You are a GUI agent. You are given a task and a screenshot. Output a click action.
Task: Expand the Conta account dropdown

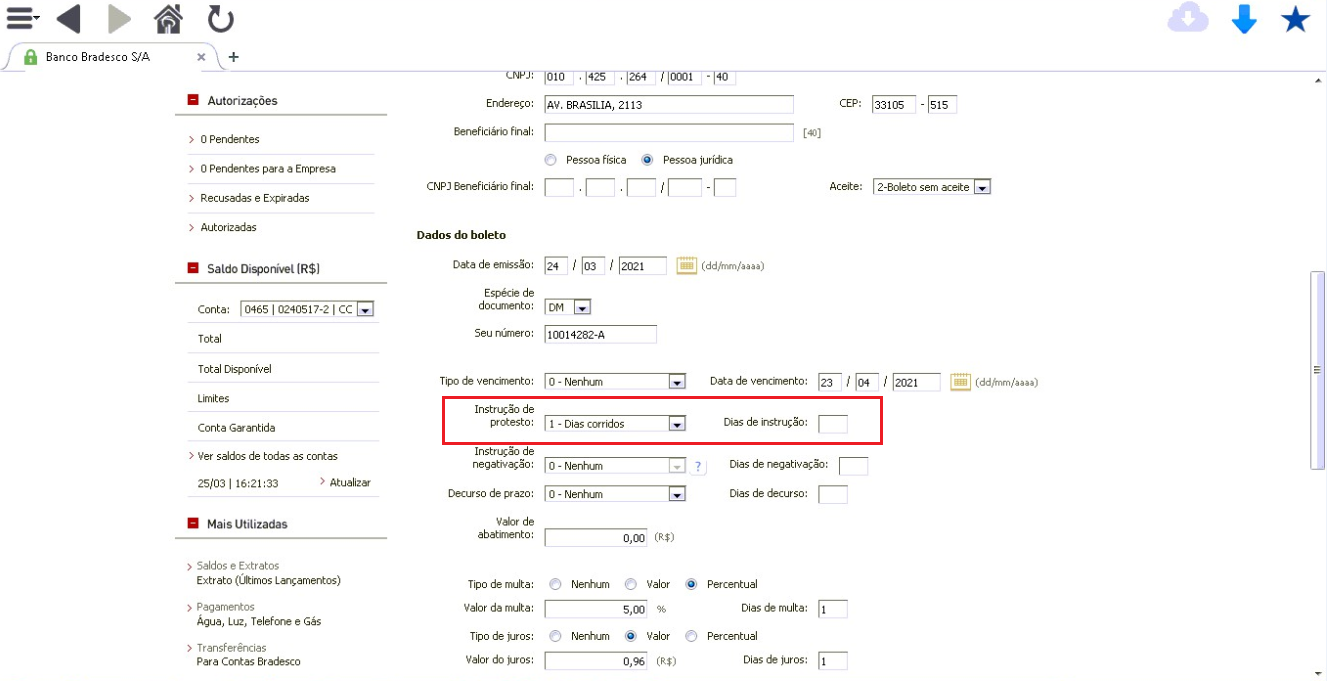[x=307, y=310]
